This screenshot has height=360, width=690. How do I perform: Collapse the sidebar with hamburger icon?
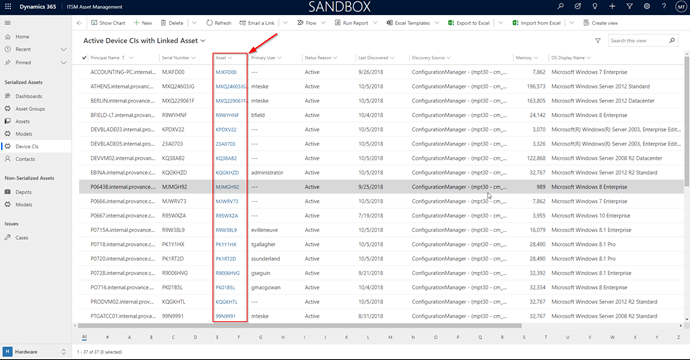(7, 23)
